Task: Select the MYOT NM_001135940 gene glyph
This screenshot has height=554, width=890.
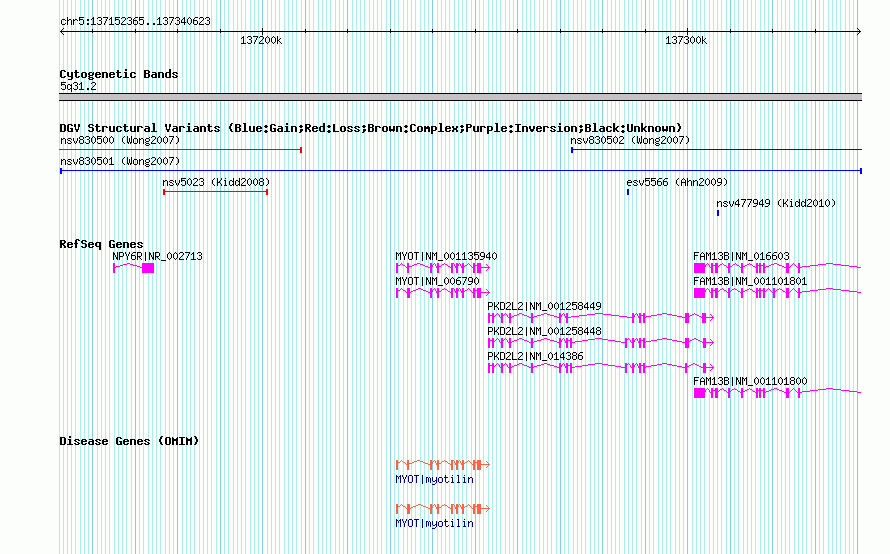Action: tap(443, 268)
